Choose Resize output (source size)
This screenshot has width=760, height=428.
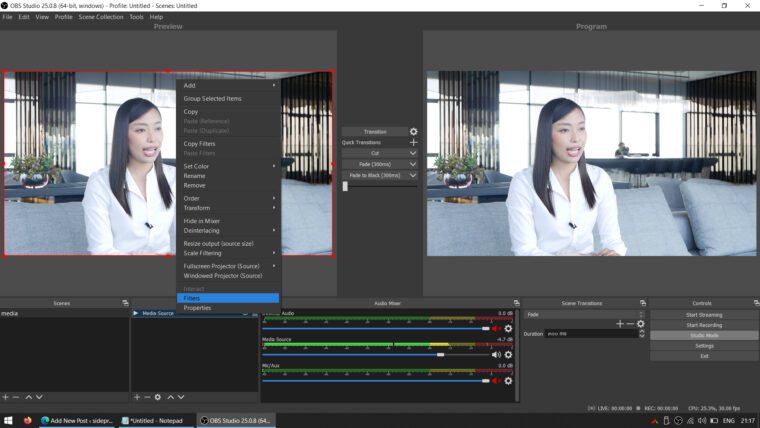pyautogui.click(x=228, y=243)
